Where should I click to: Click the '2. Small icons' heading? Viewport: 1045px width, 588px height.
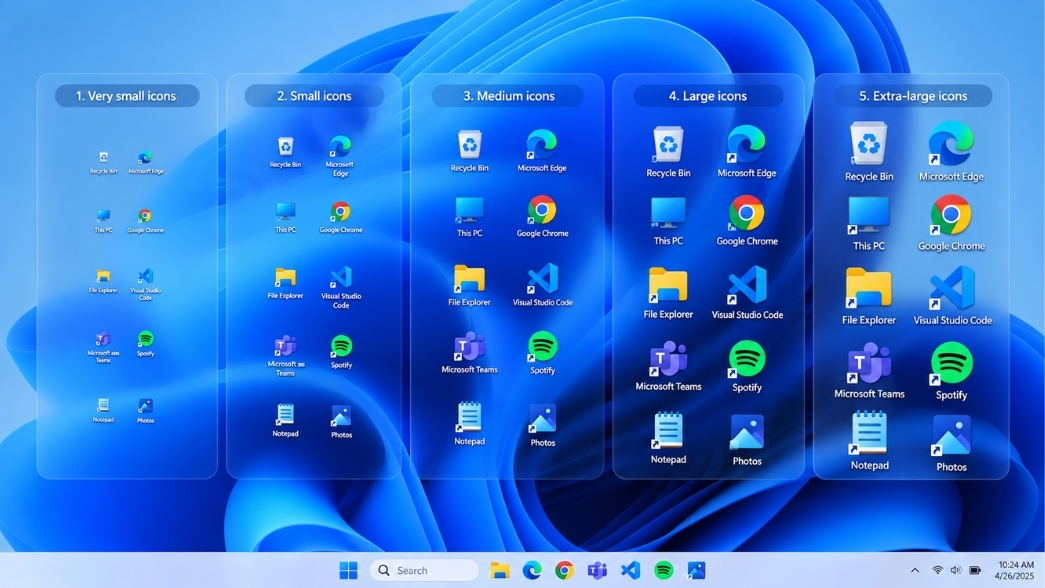point(314,96)
